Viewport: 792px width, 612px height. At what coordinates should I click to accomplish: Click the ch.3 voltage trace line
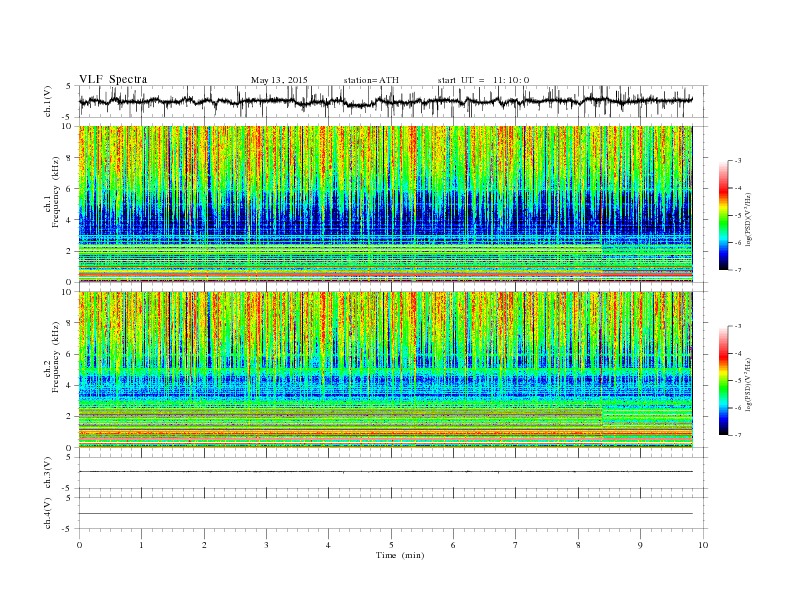click(385, 472)
